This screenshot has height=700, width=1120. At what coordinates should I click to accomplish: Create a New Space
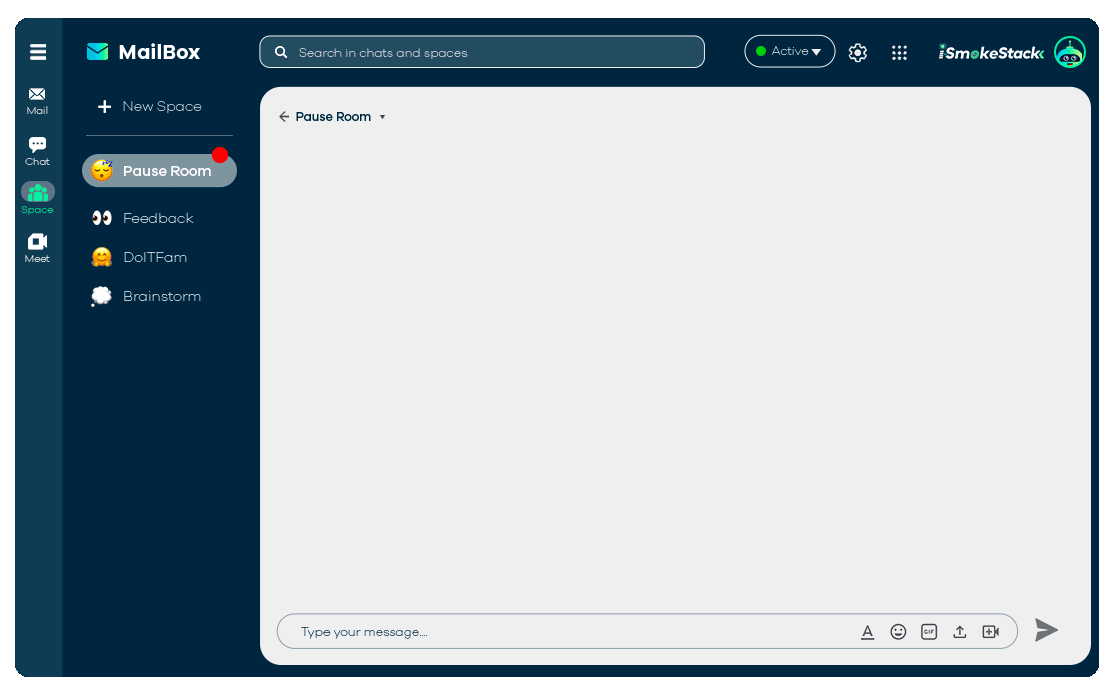tap(150, 106)
